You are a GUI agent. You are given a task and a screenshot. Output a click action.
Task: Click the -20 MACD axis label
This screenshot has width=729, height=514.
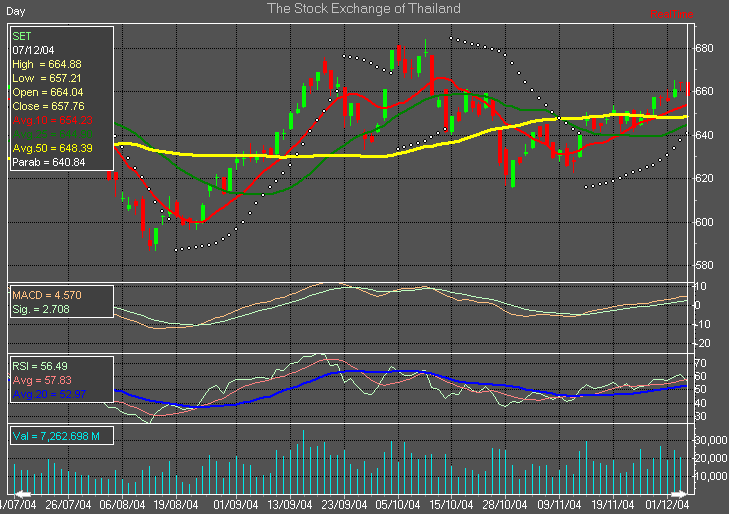702,343
